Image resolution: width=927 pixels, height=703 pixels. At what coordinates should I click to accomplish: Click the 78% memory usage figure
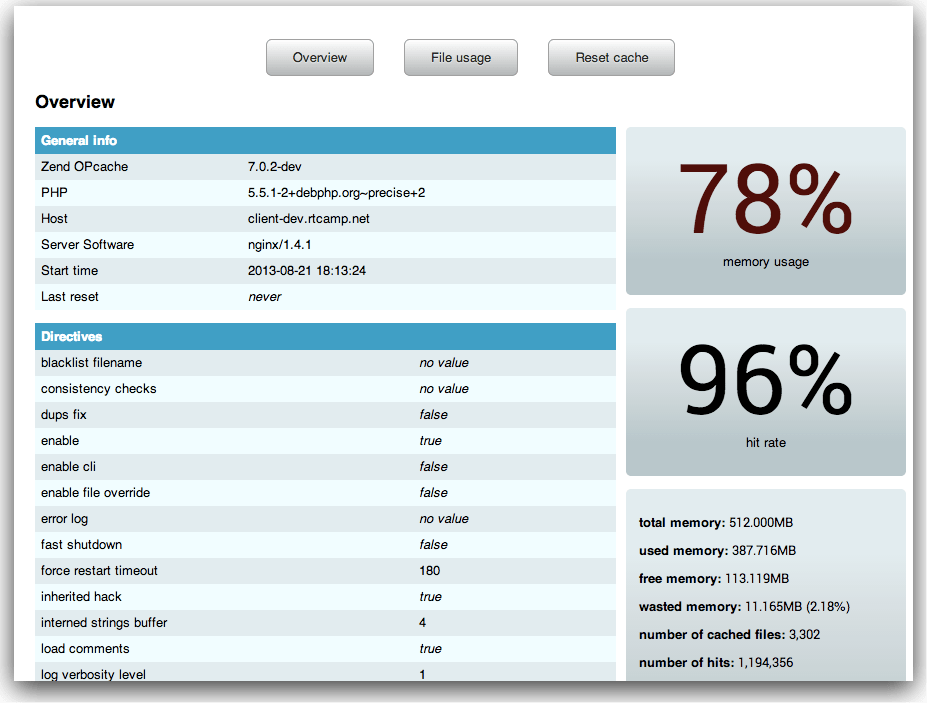[766, 199]
